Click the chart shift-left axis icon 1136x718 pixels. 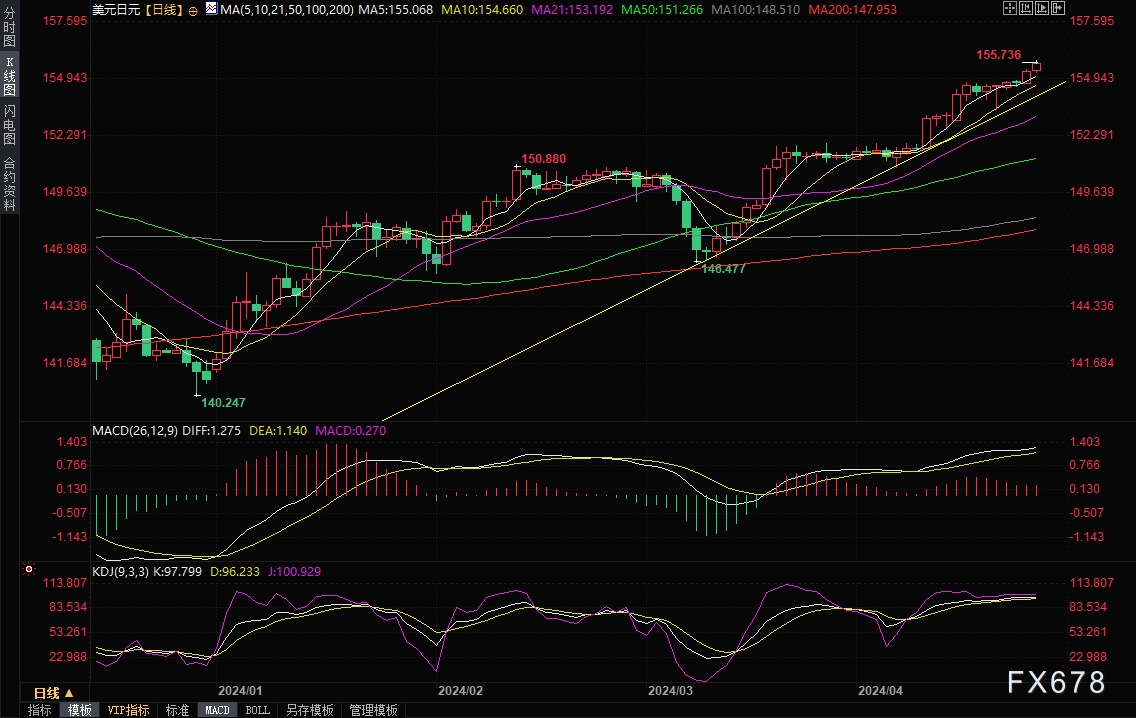(x=1026, y=8)
